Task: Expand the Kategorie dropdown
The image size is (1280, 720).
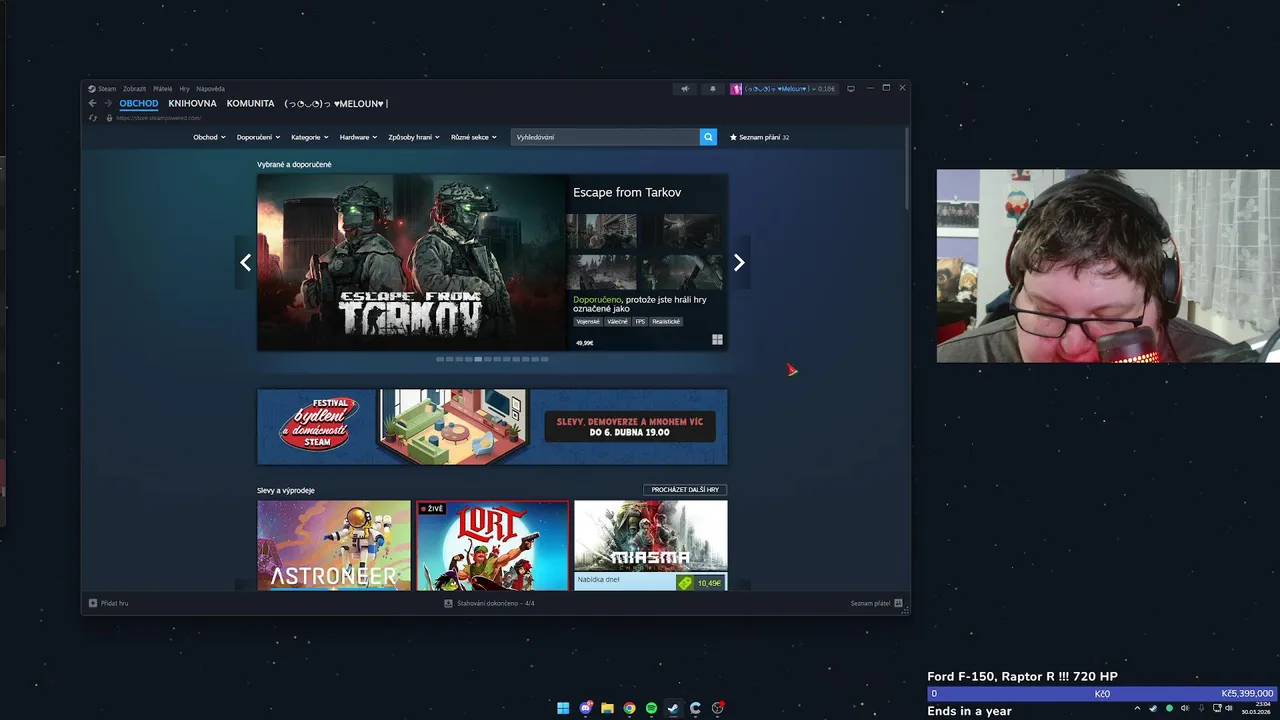Action: pos(310,137)
